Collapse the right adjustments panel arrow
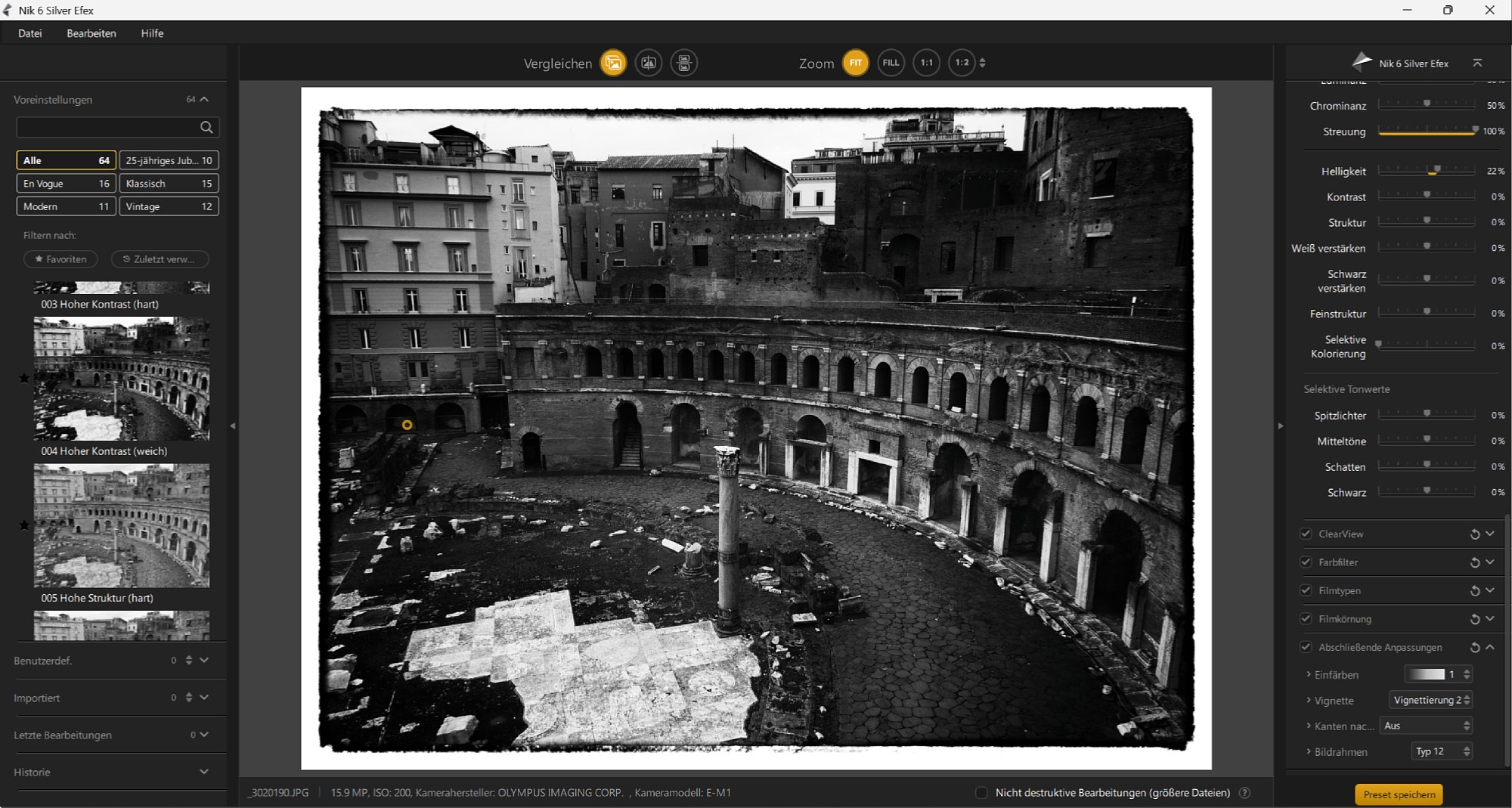1512x808 pixels. pos(1280,426)
